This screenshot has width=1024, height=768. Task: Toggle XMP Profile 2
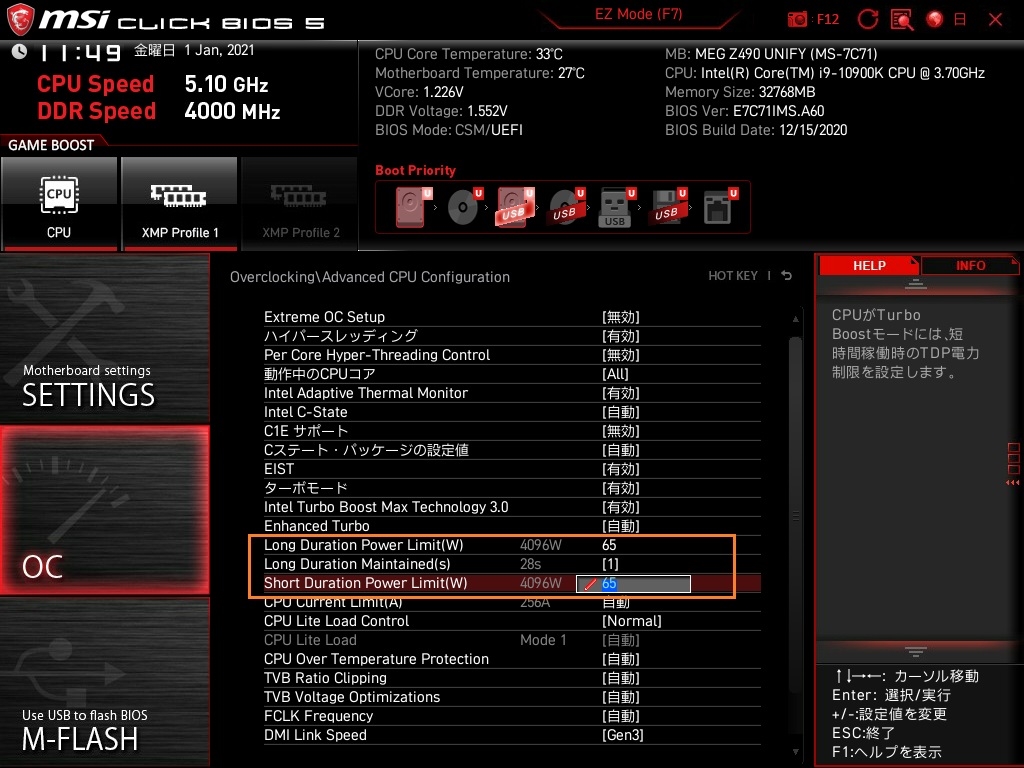pos(300,204)
